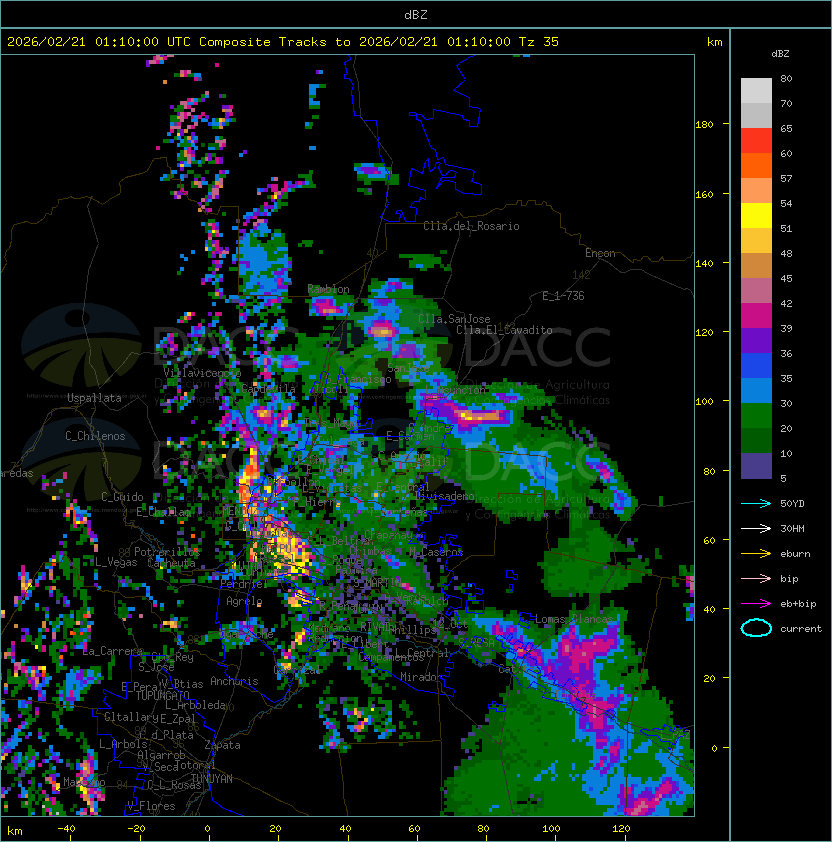Image resolution: width=832 pixels, height=842 pixels.
Task: Click the 'V_Flores' label
Action: tap(151, 806)
